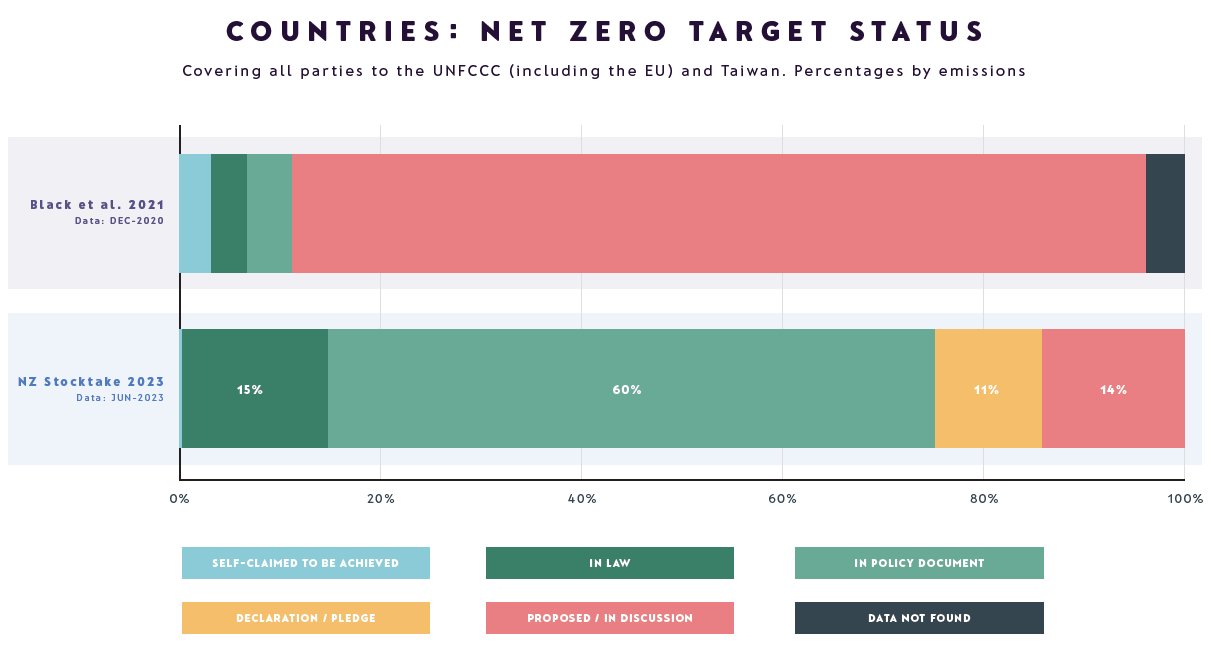Click the "Proposed / in discussion" legend button
The width and height of the screenshot is (1211, 655).
pos(609,618)
